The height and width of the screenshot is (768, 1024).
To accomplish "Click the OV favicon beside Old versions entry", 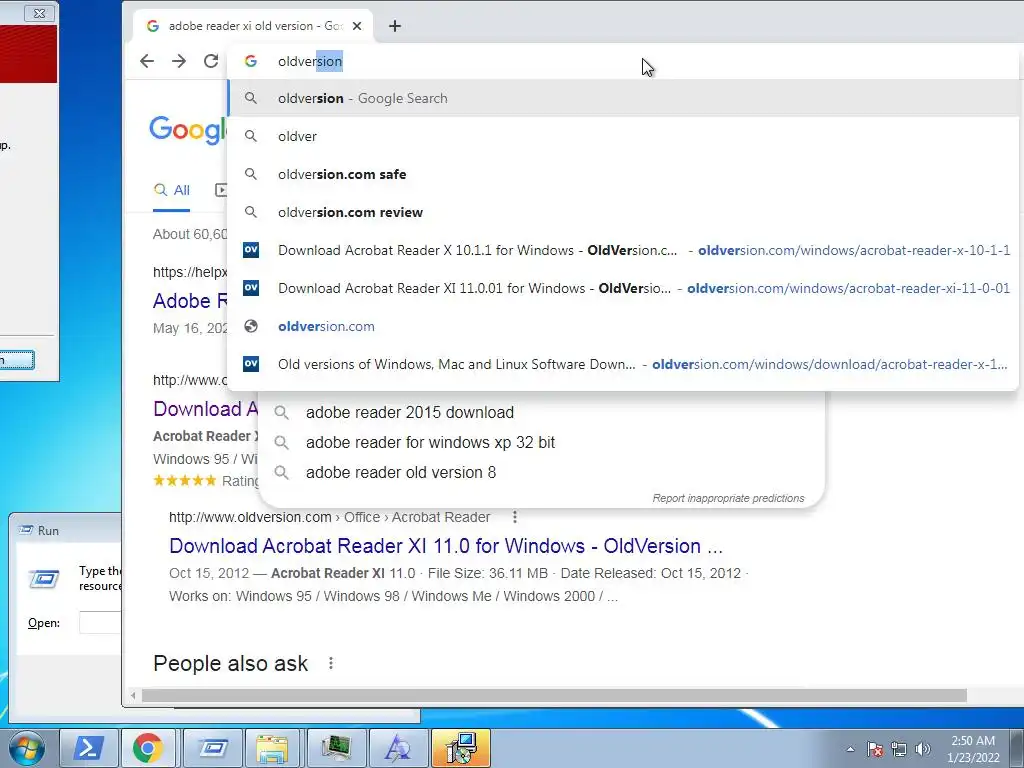I will pyautogui.click(x=251, y=364).
